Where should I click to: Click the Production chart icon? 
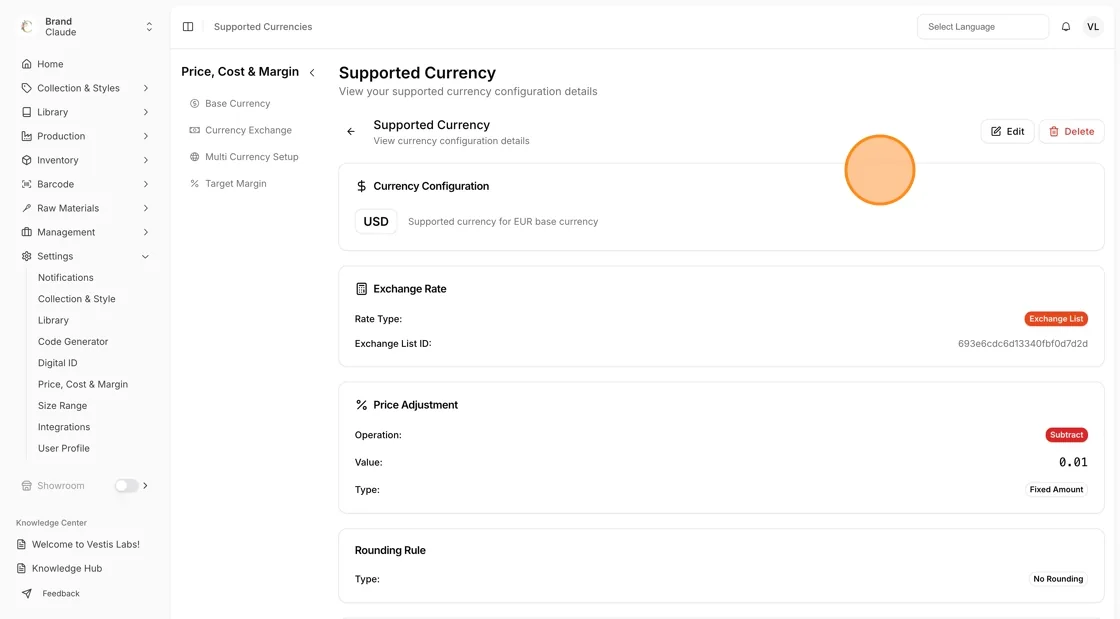[26, 136]
